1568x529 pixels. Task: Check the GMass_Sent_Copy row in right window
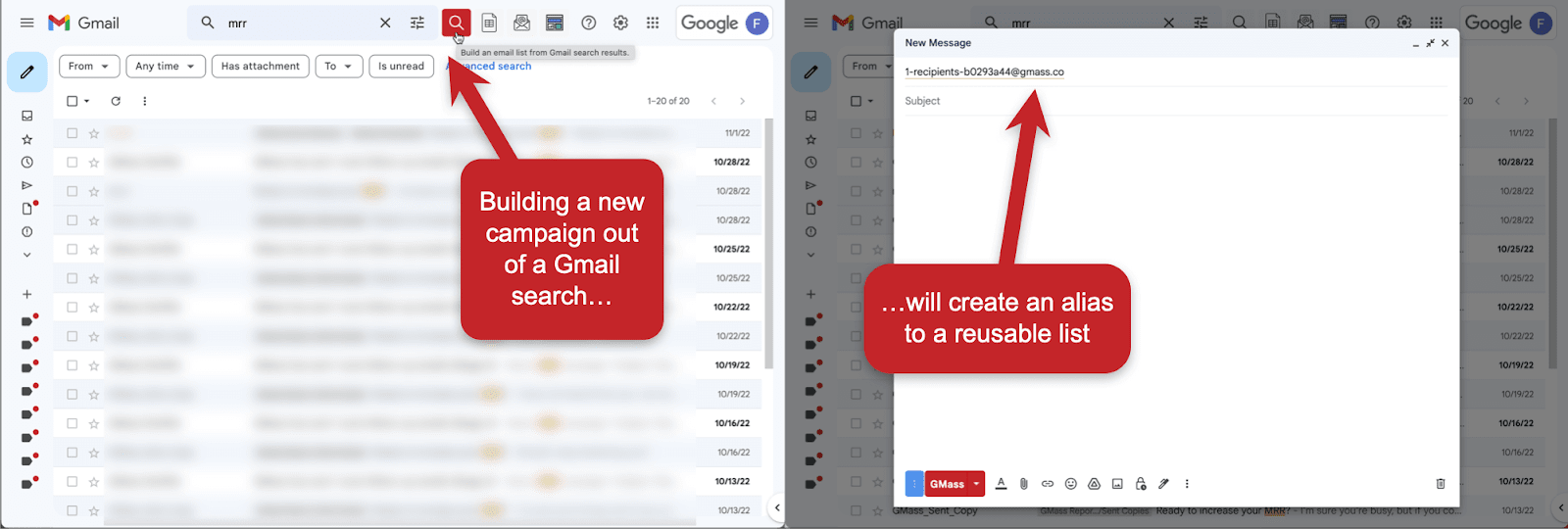pyautogui.click(x=857, y=510)
